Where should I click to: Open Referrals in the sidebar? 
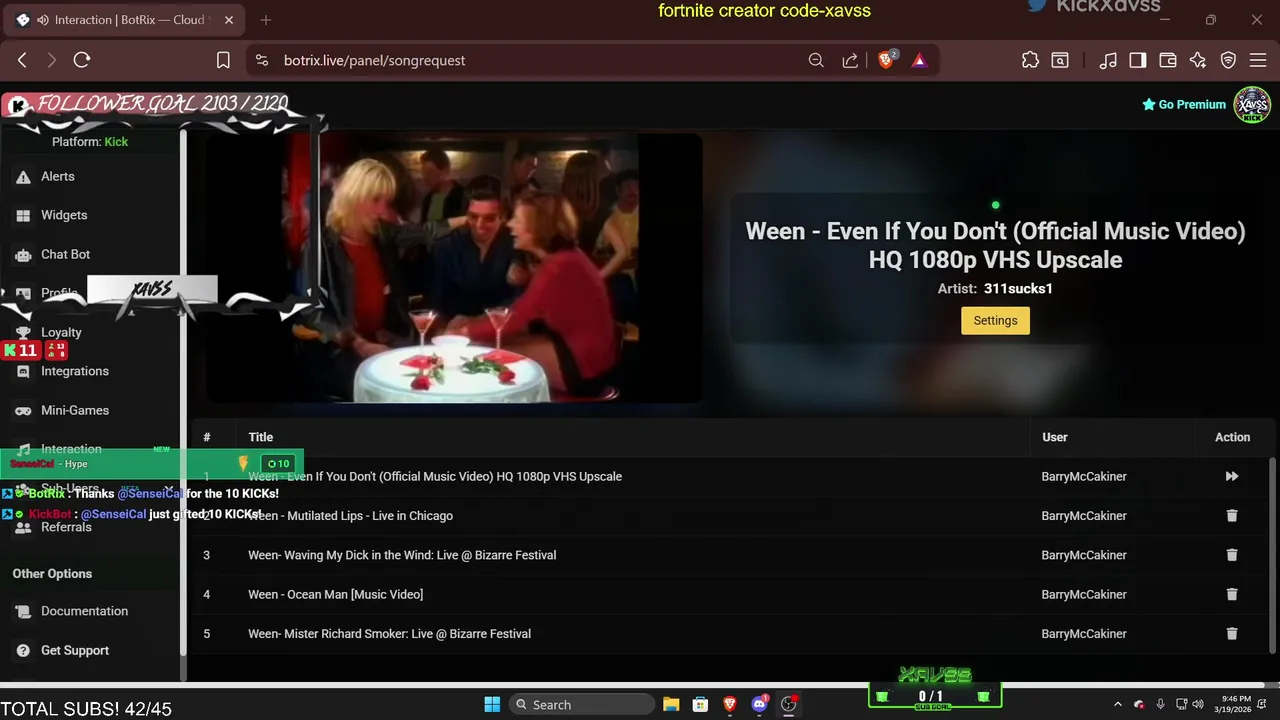pyautogui.click(x=66, y=527)
